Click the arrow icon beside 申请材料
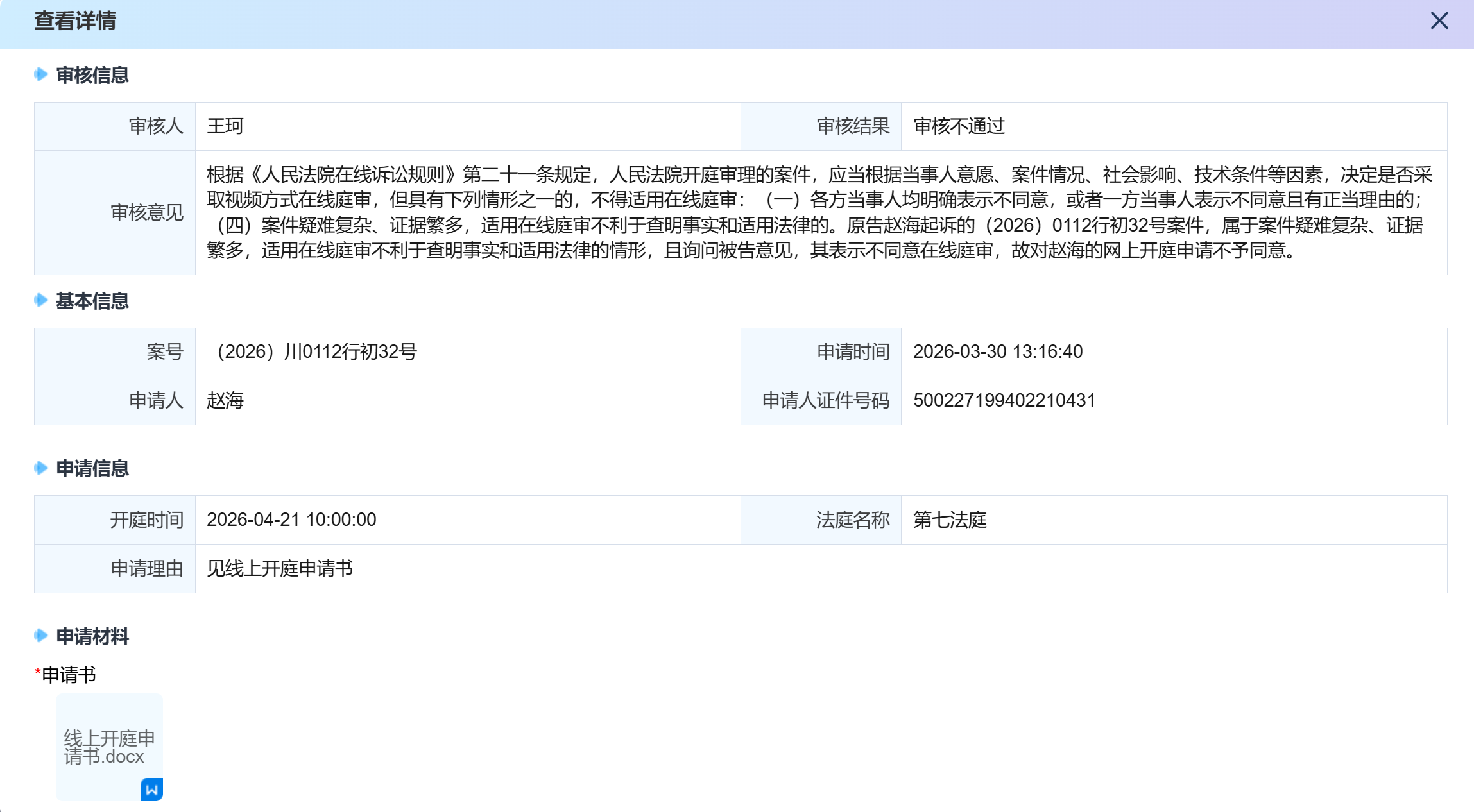The height and width of the screenshot is (812, 1474). (41, 636)
